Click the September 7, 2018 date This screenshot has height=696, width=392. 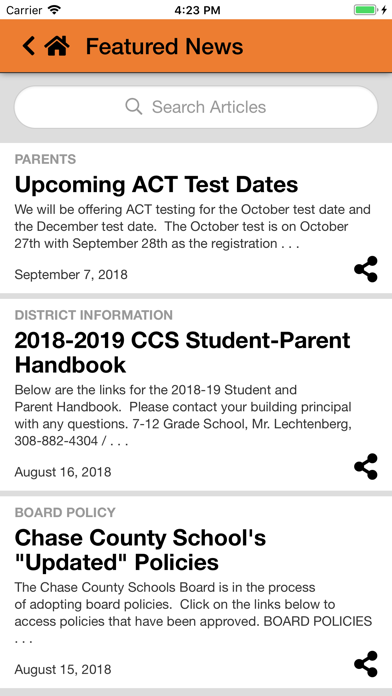(x=71, y=275)
